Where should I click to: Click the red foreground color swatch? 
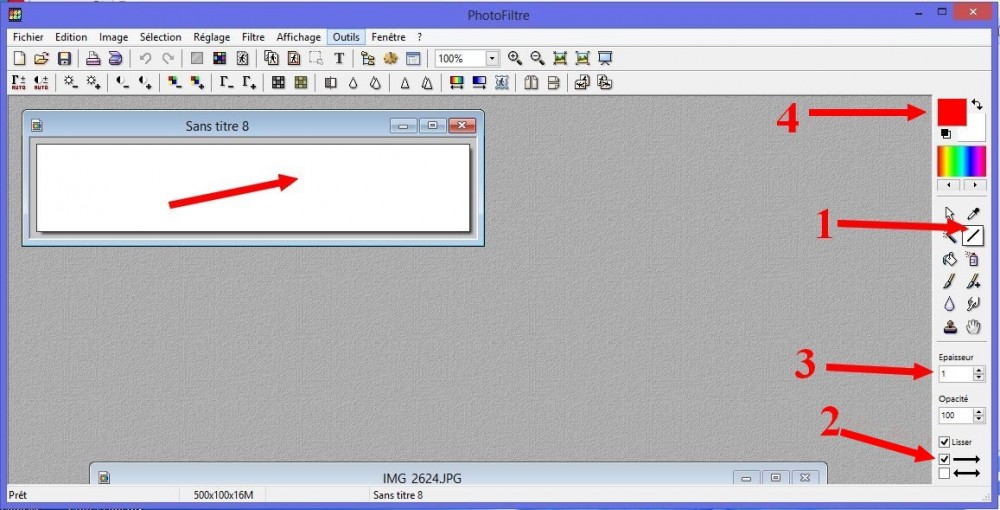950,111
